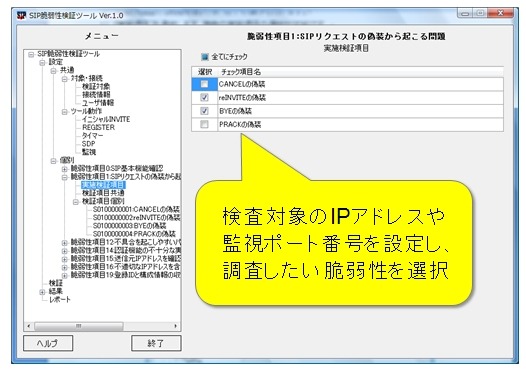
Task: Expand the 脆弱性項目16 tree node
Action: tap(64, 267)
